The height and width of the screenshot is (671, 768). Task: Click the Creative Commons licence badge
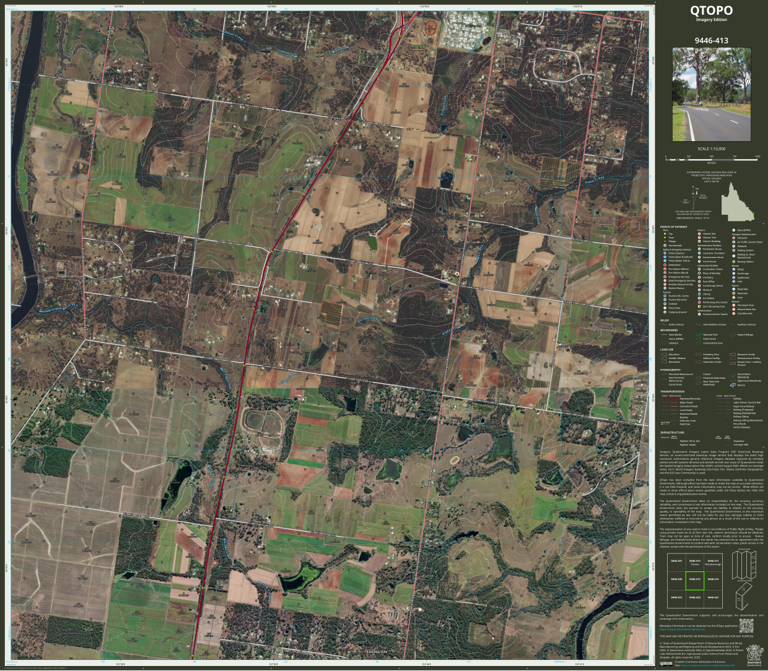click(666, 664)
